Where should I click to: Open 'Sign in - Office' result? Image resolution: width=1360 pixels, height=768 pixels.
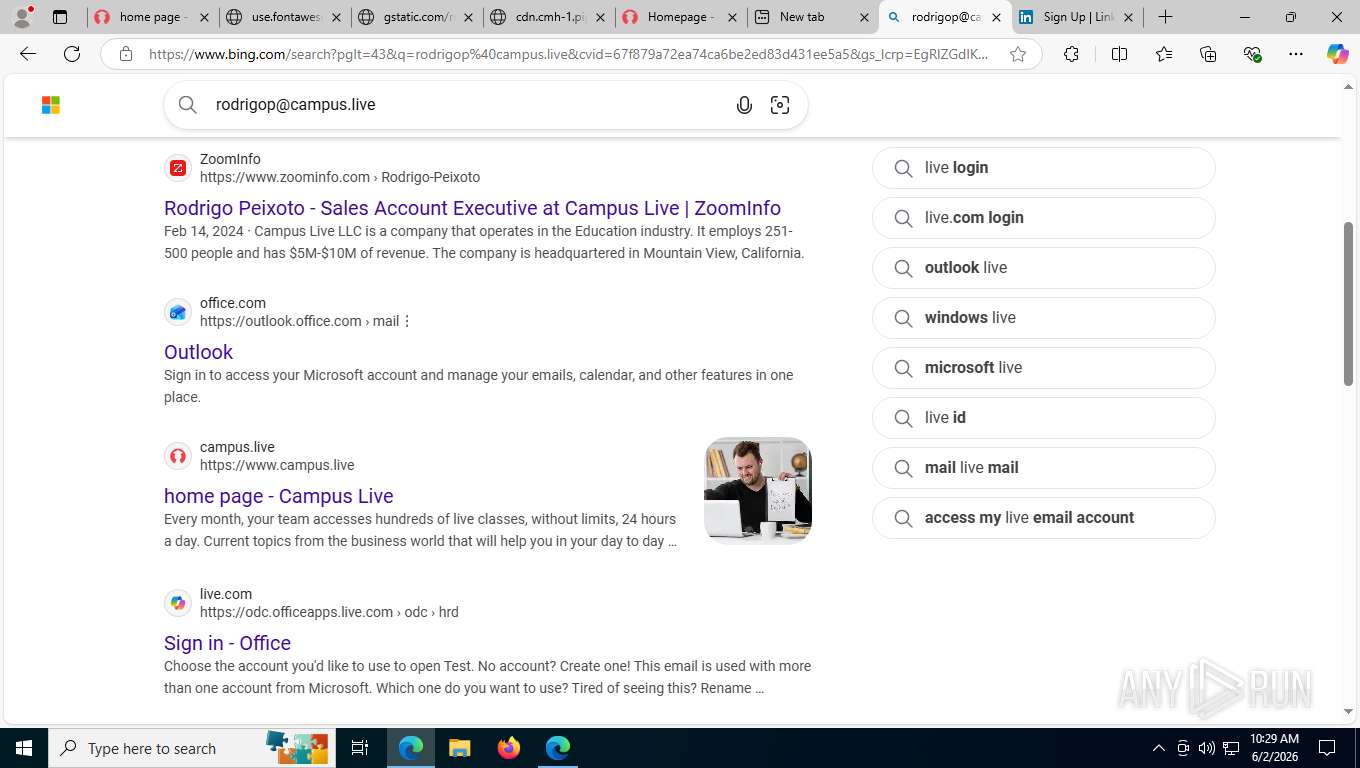(227, 643)
